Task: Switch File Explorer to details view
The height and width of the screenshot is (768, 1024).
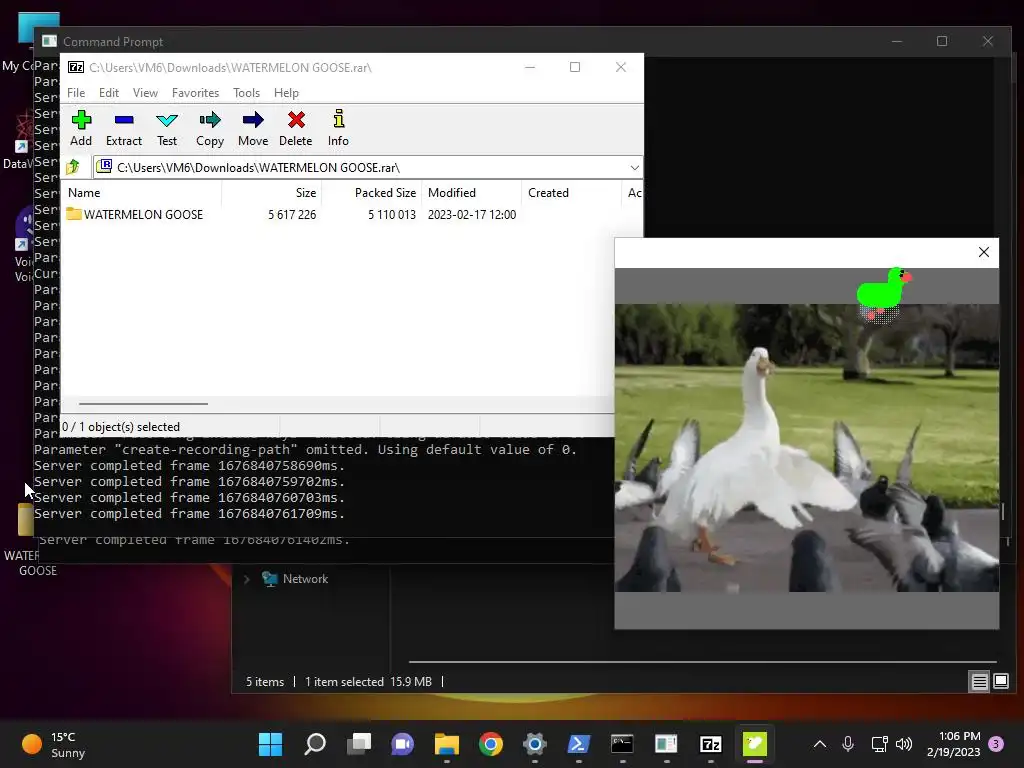Action: [x=979, y=682]
